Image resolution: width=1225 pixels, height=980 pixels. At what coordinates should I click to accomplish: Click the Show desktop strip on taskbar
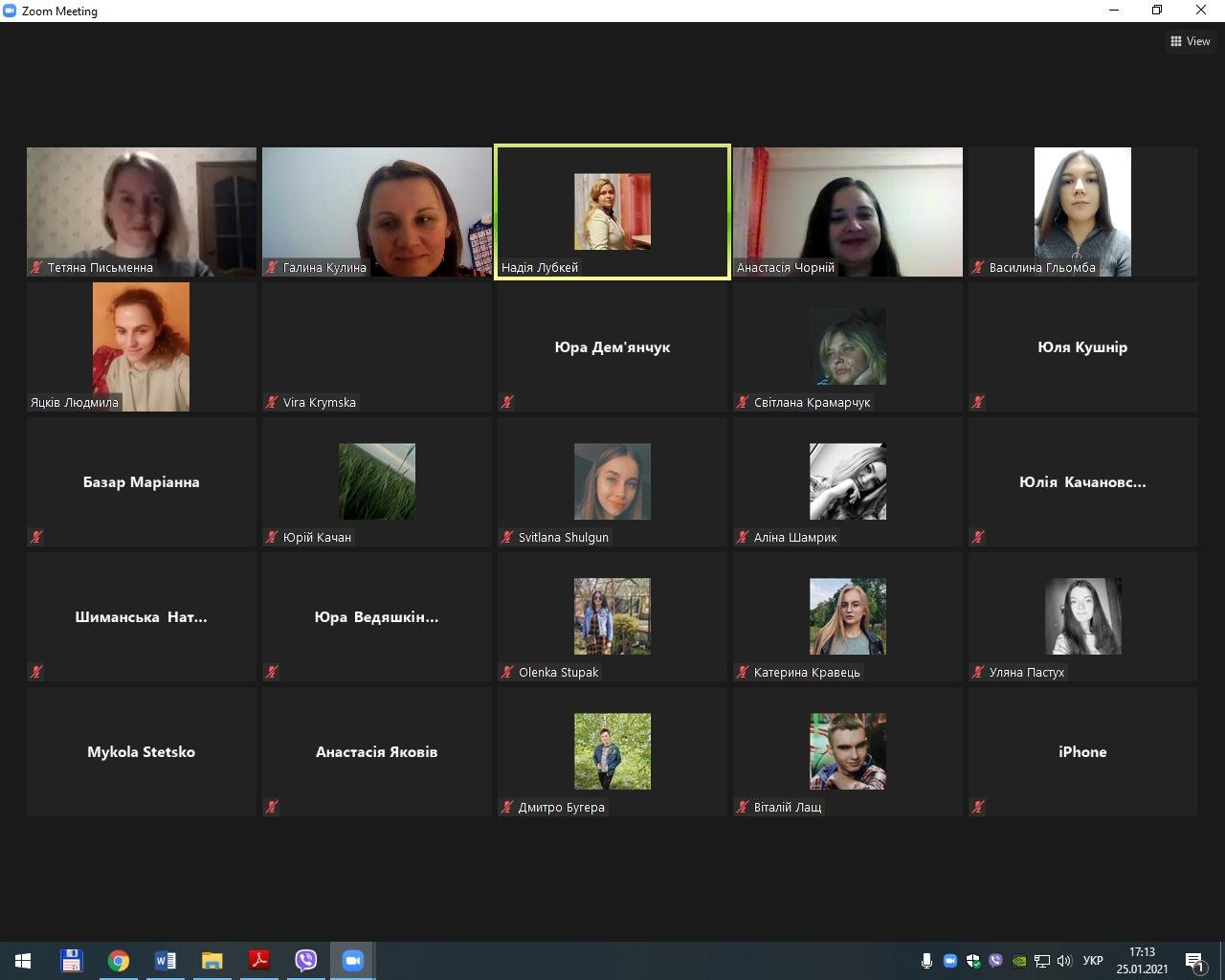[1222, 961]
